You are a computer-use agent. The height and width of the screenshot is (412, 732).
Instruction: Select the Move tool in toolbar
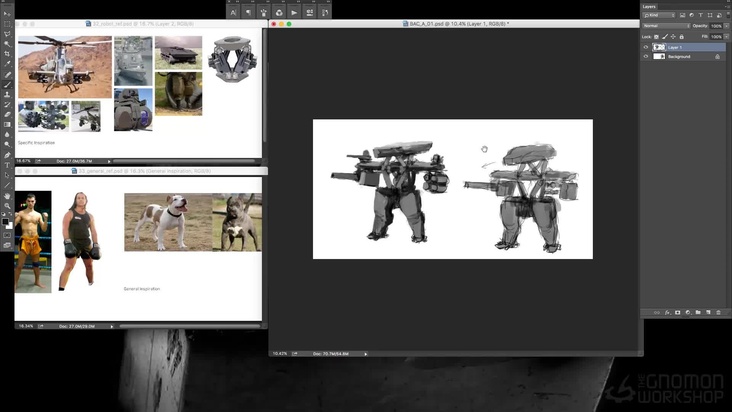pos(7,14)
